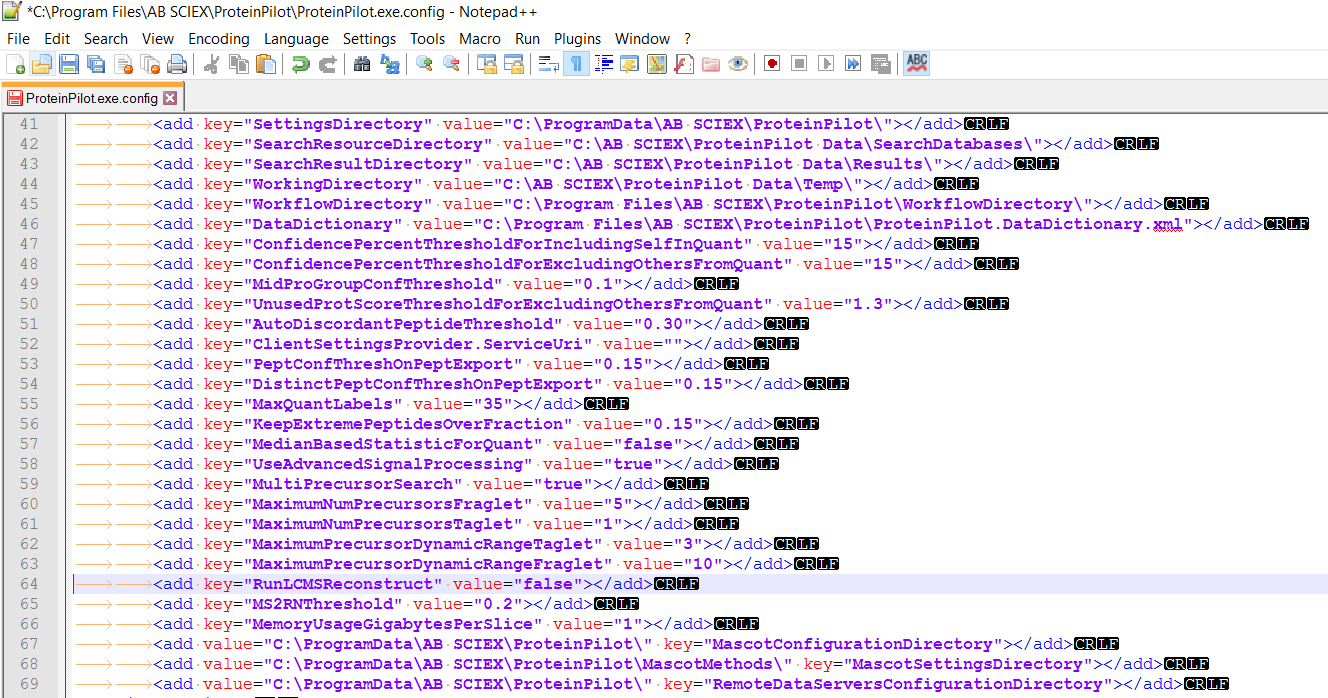Toggle Show All Characters (pilcrow icon)
Viewport: 1328px width, 698px height.
click(576, 64)
